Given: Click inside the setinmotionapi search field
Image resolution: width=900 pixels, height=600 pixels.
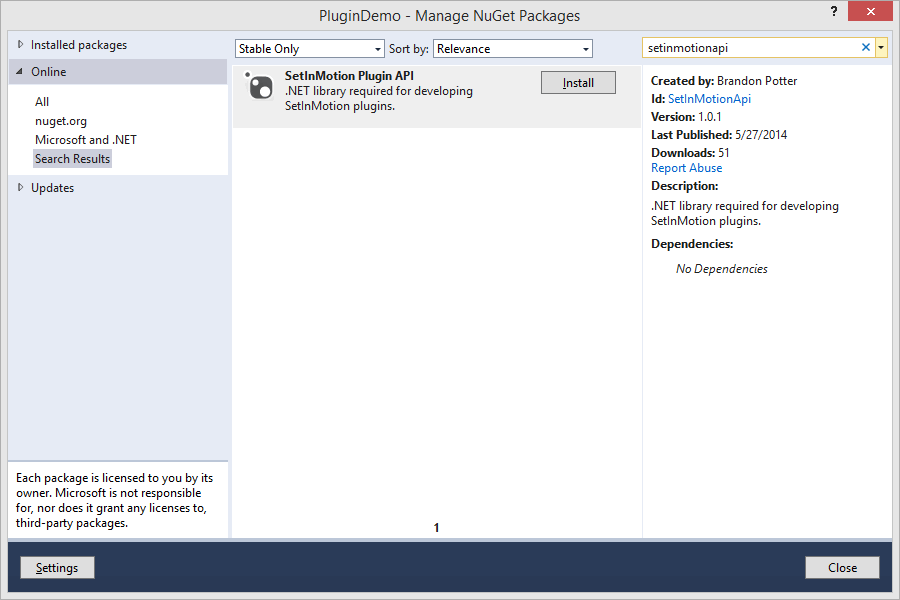Looking at the screenshot, I should pyautogui.click(x=751, y=48).
